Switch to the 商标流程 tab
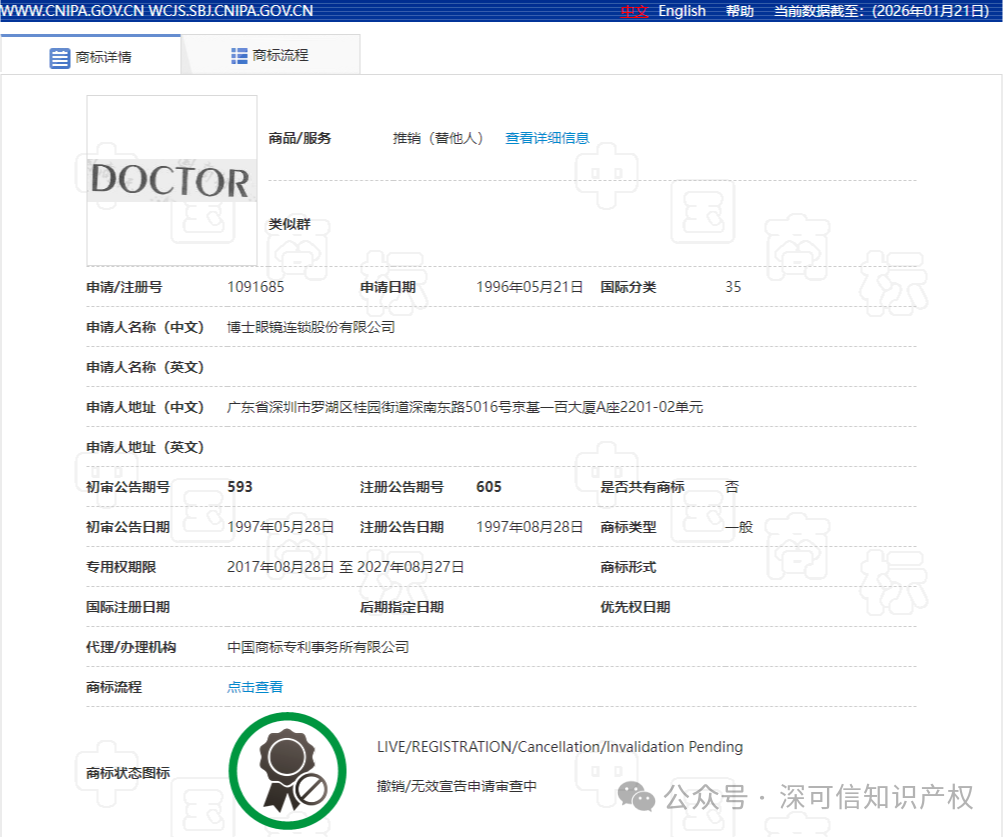Screen dimensions: 1005x837 (280, 56)
